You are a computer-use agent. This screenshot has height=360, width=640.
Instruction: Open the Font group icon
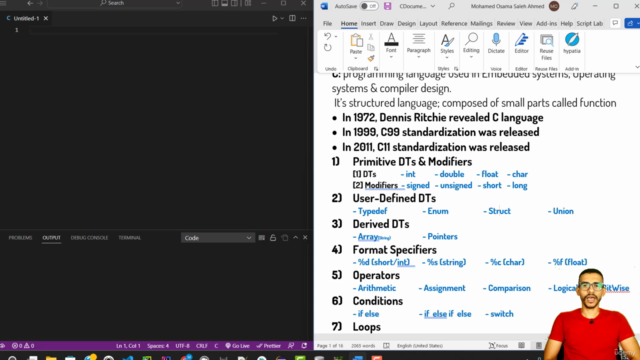click(391, 39)
